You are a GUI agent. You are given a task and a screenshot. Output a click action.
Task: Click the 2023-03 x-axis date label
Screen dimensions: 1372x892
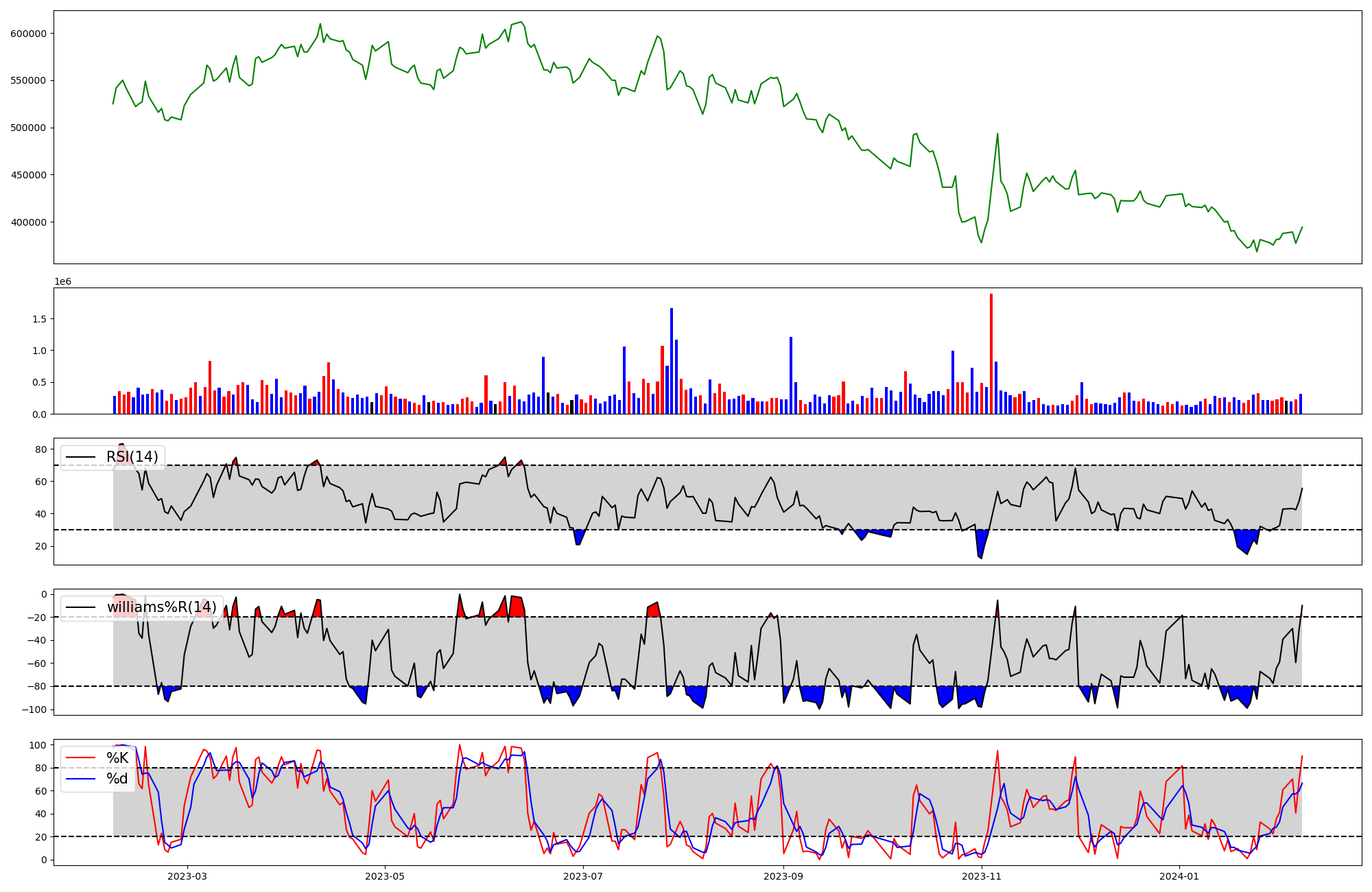click(x=187, y=876)
